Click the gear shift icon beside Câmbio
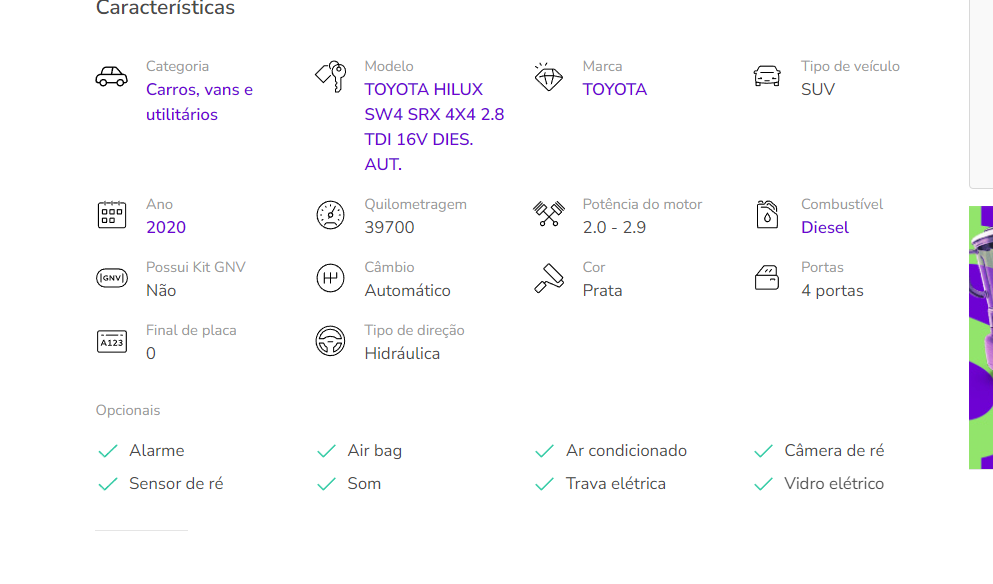The width and height of the screenshot is (993, 584). [330, 278]
